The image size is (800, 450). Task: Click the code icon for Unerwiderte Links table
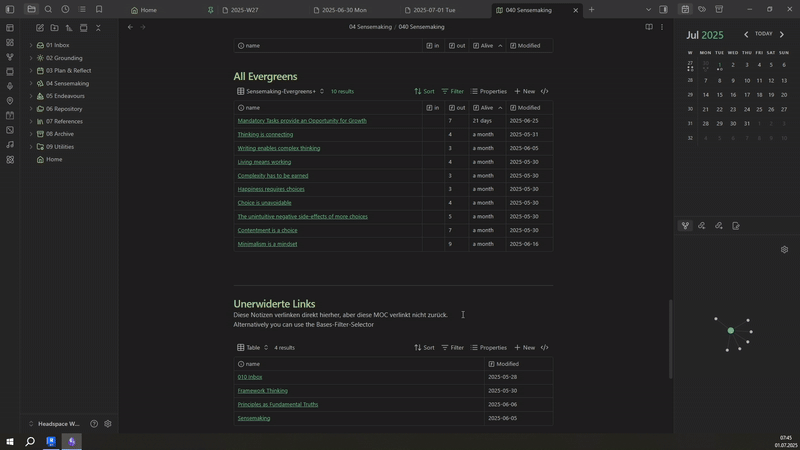(544, 347)
